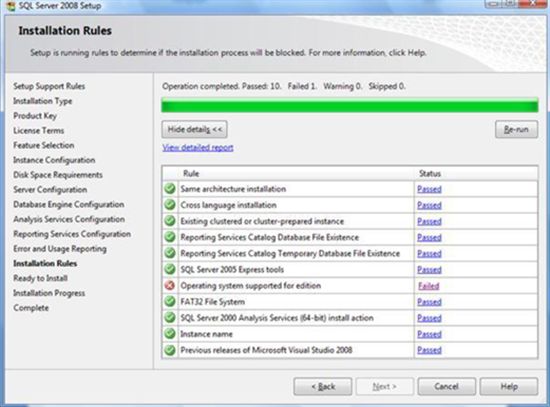Select Product Key step in sidebar
The image size is (550, 407).
pos(35,116)
